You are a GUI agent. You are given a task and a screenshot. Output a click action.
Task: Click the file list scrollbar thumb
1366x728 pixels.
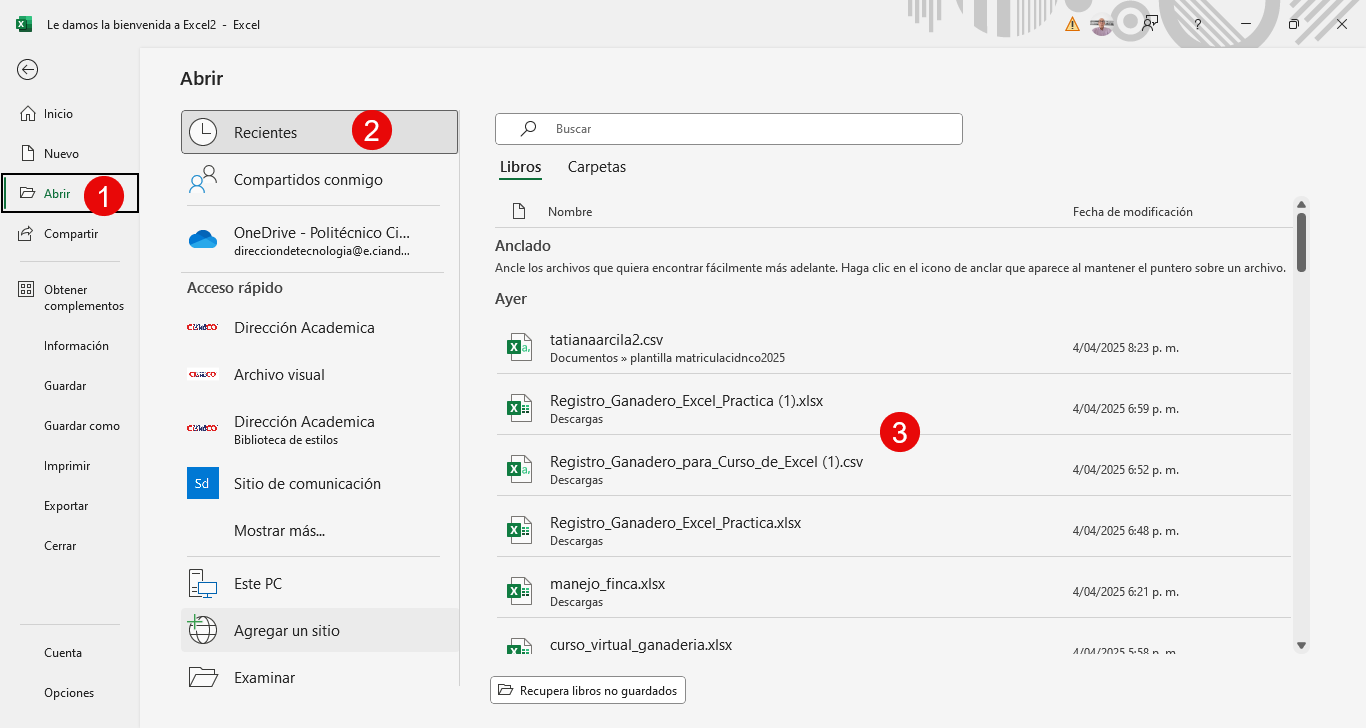click(x=1301, y=241)
